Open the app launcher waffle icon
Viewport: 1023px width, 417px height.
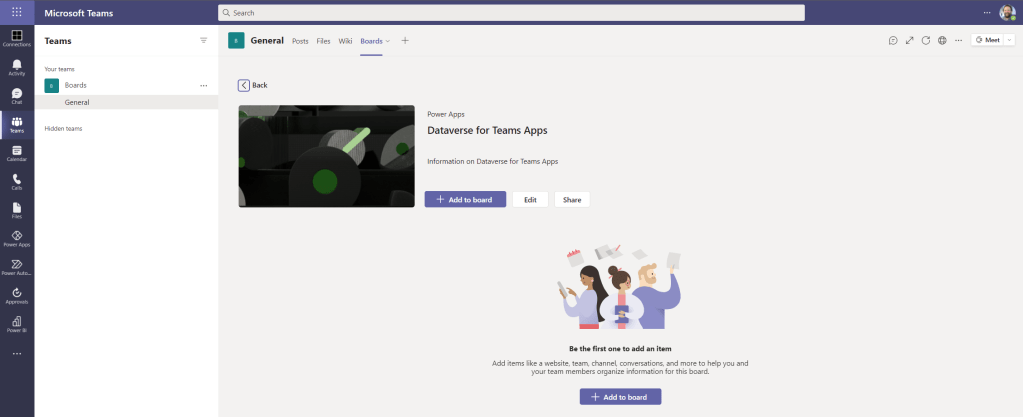click(17, 12)
